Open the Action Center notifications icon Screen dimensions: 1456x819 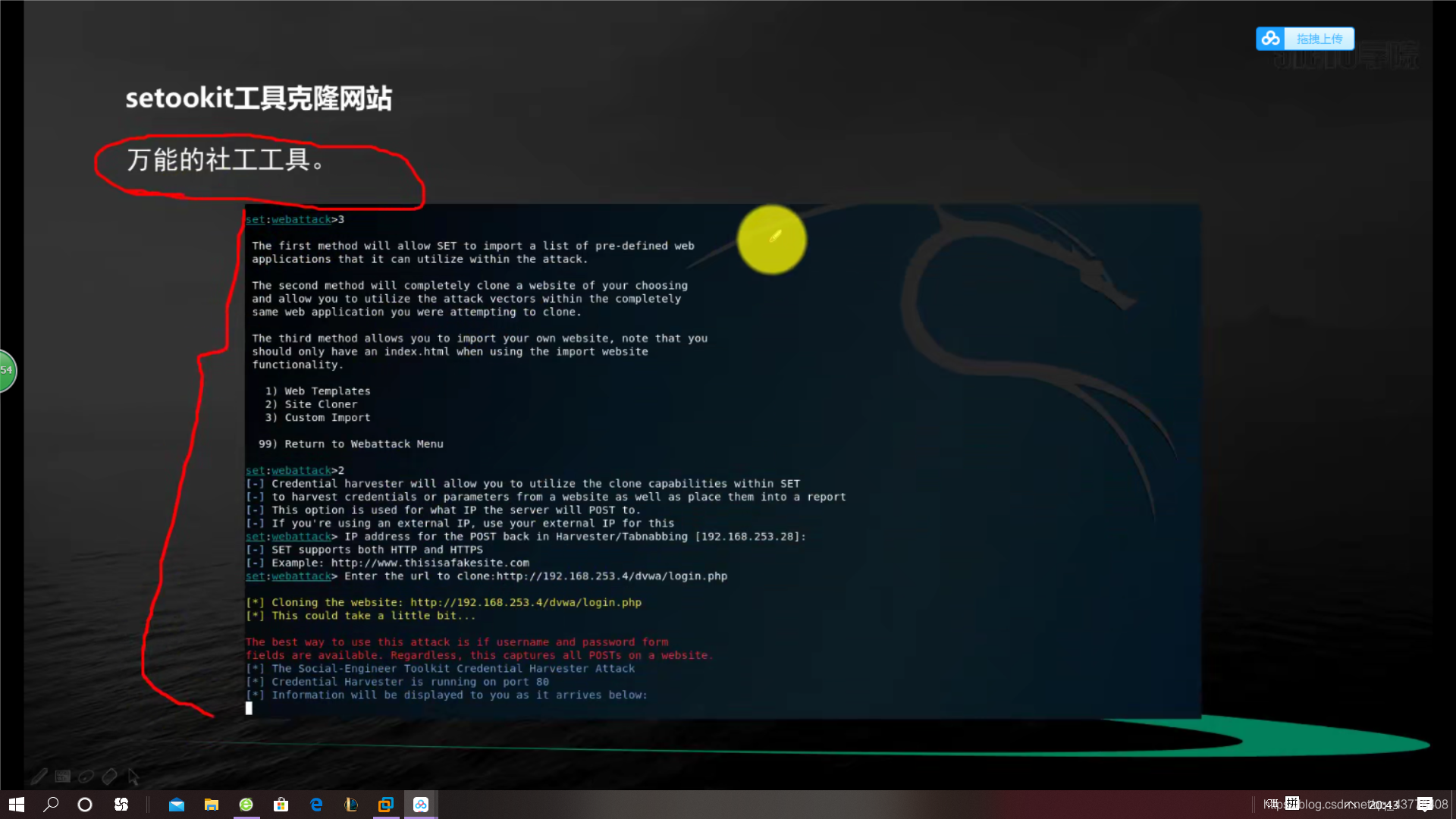tap(1425, 805)
